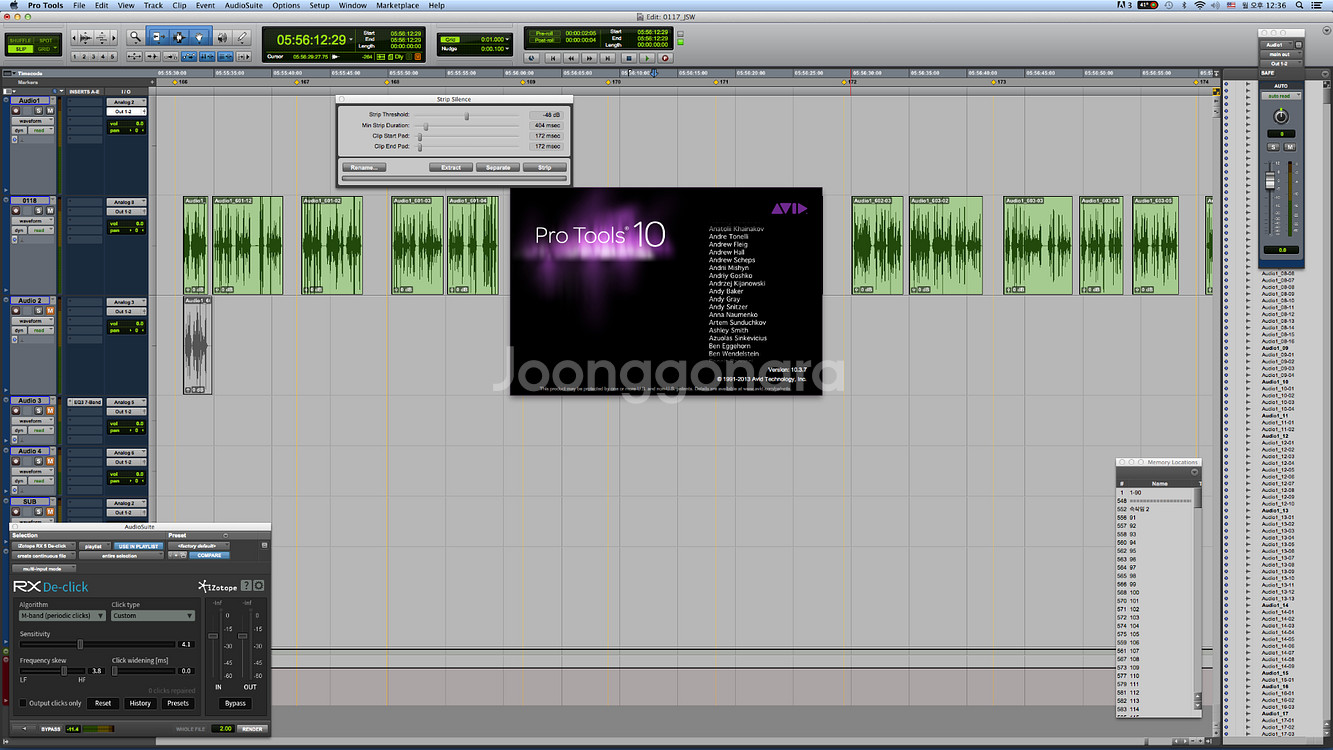Screen dimensions: 1333x750
Task: Adjust the Frequency skew slider
Action: (64, 671)
